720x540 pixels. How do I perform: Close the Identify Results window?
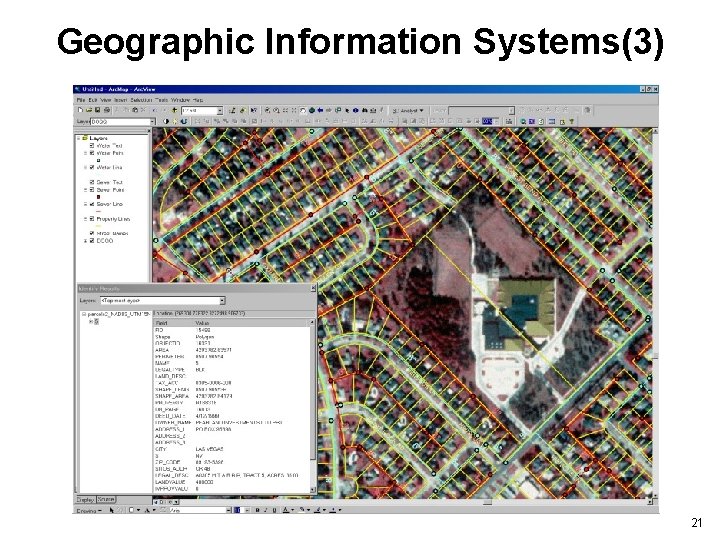[313, 288]
